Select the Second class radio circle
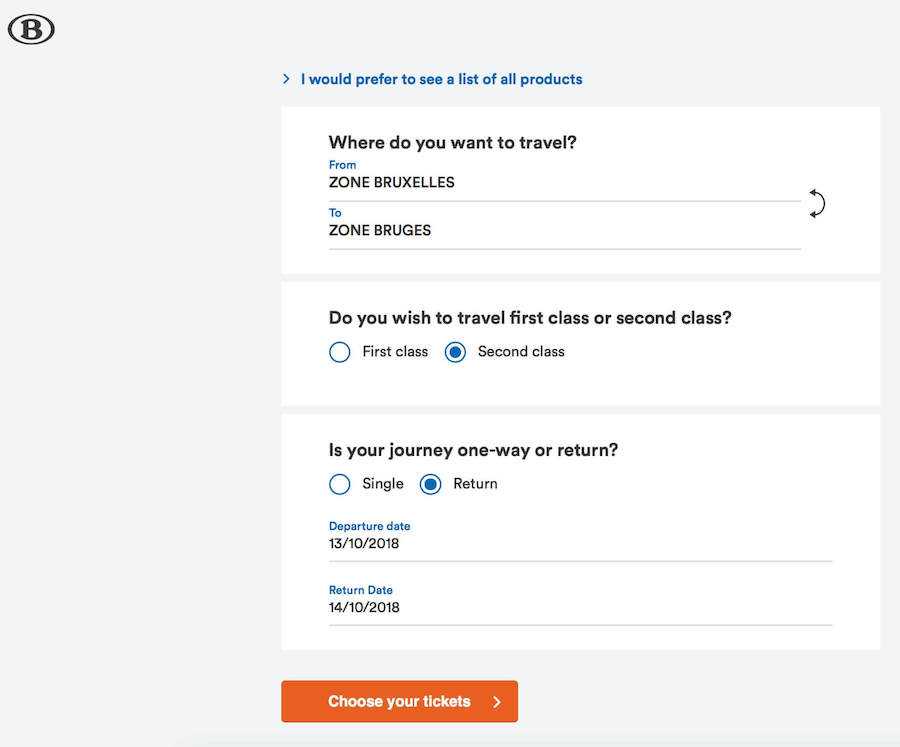This screenshot has height=747, width=900. point(455,352)
